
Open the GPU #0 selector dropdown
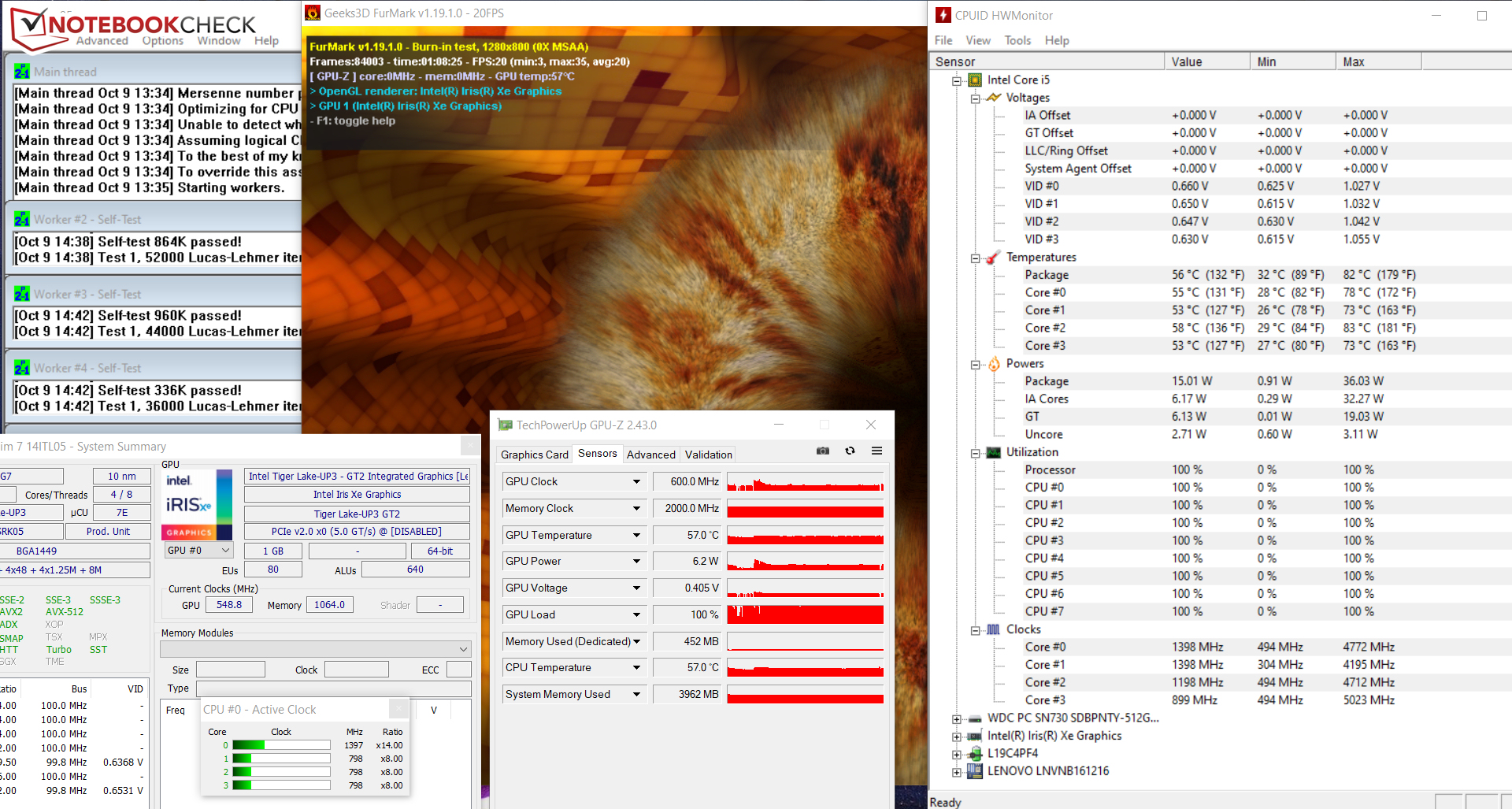point(198,551)
